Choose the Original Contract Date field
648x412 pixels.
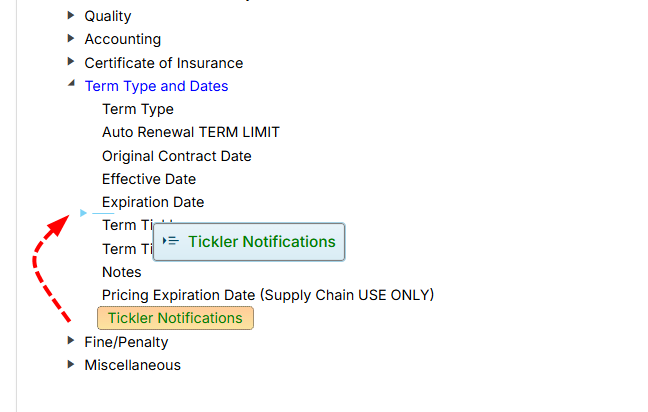click(176, 156)
